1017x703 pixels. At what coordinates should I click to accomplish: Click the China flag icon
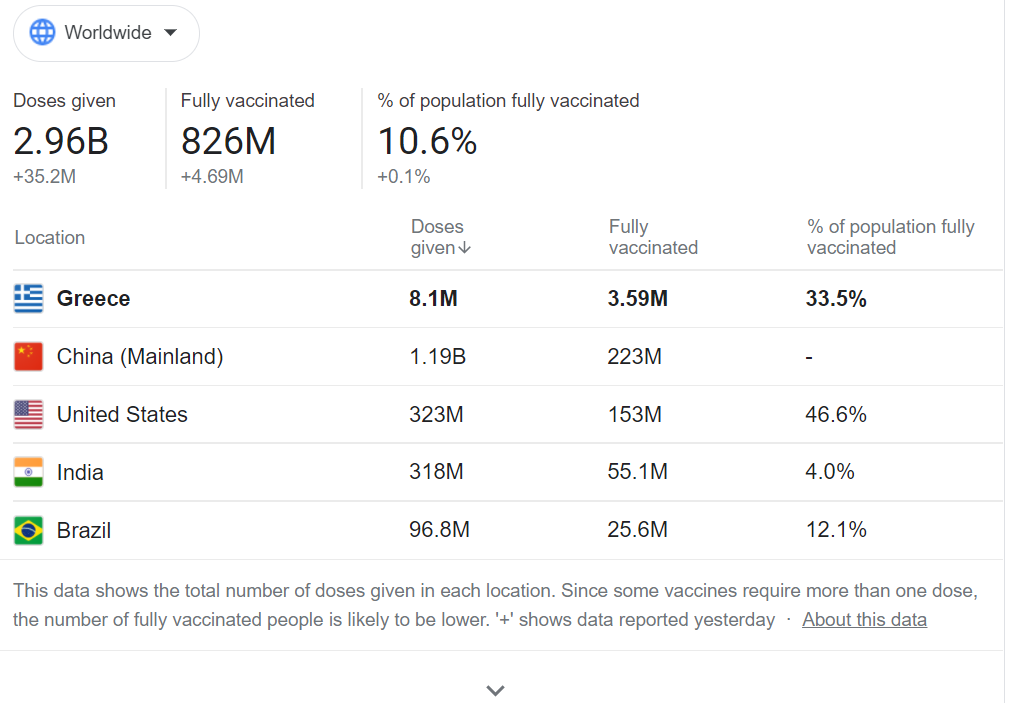pyautogui.click(x=29, y=356)
